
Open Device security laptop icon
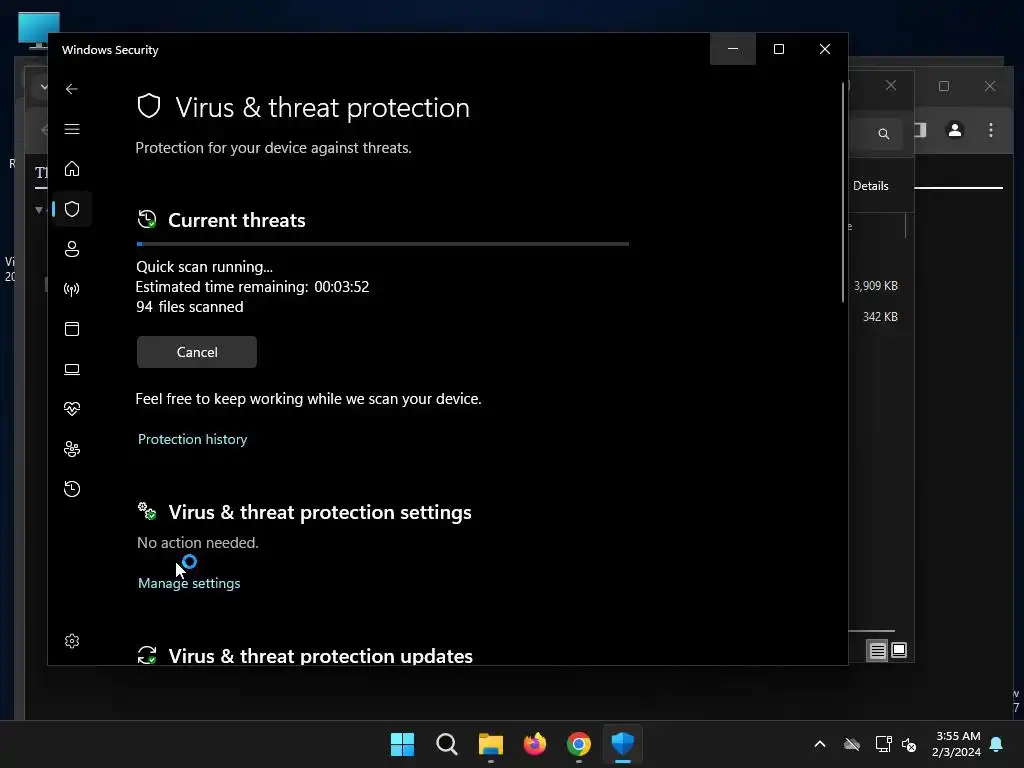click(x=72, y=370)
